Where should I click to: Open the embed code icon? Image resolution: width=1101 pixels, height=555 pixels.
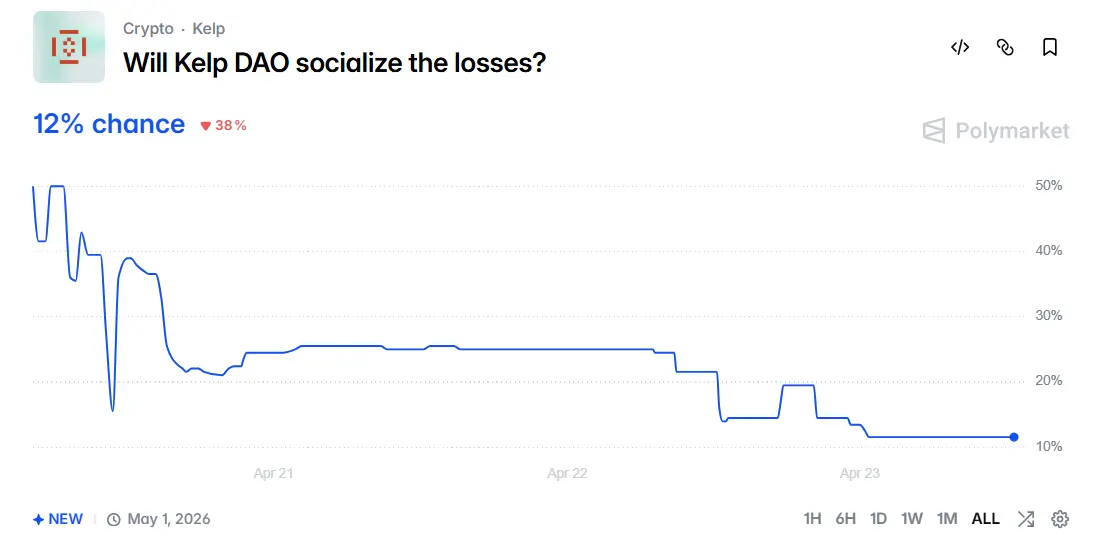click(x=960, y=47)
